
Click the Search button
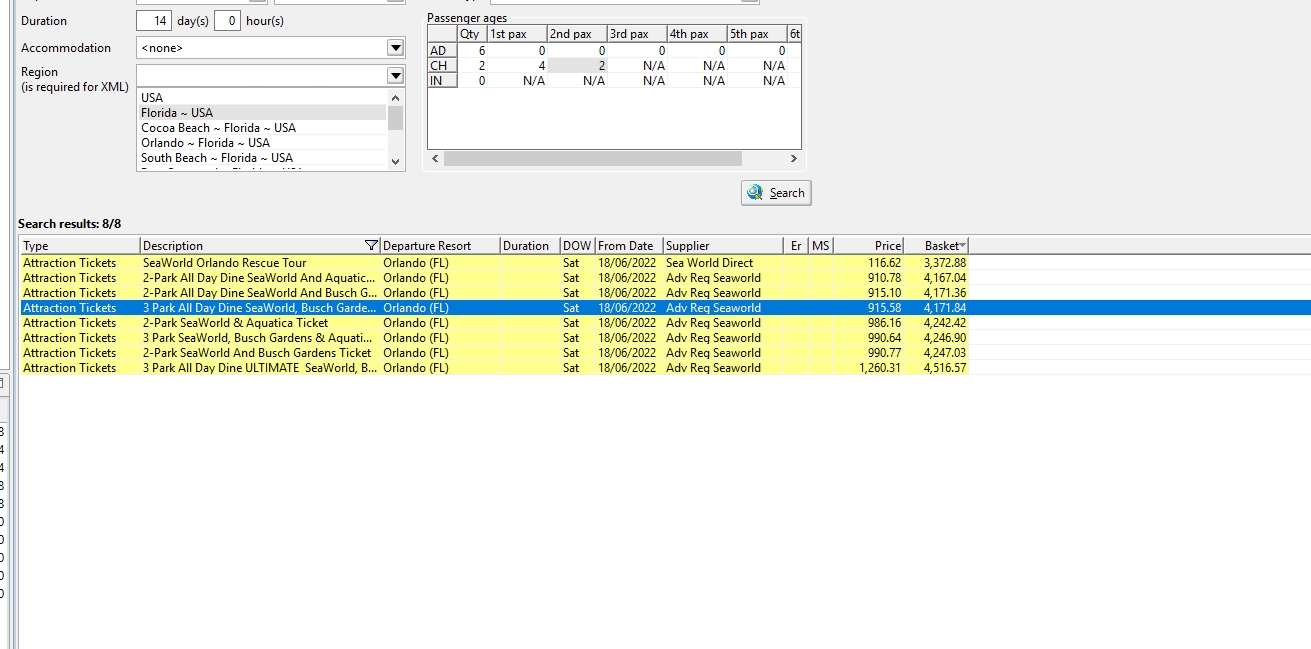pyautogui.click(x=776, y=193)
